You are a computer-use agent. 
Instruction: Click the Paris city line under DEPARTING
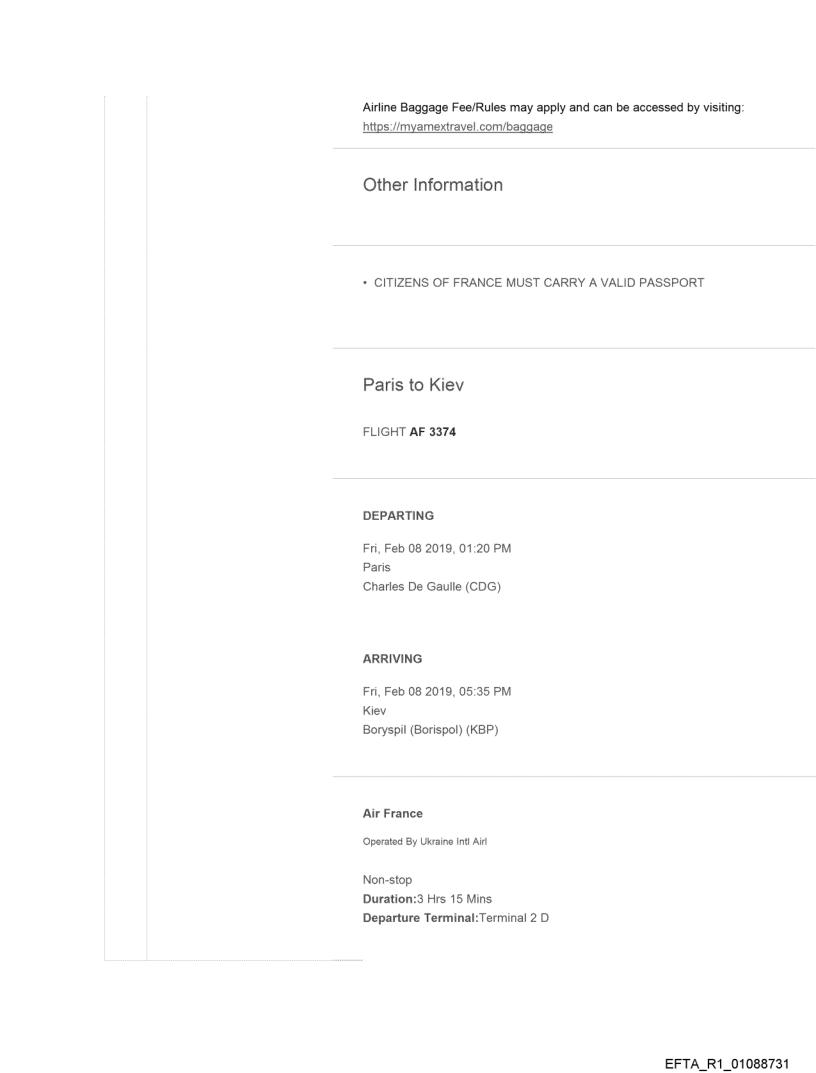(x=377, y=568)
